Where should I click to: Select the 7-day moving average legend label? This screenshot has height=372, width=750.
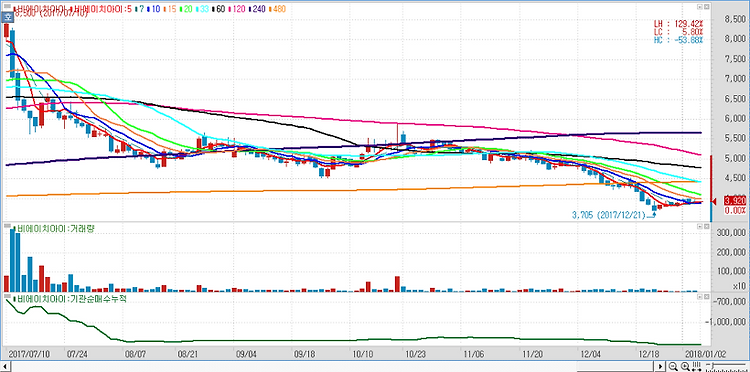pyautogui.click(x=141, y=9)
